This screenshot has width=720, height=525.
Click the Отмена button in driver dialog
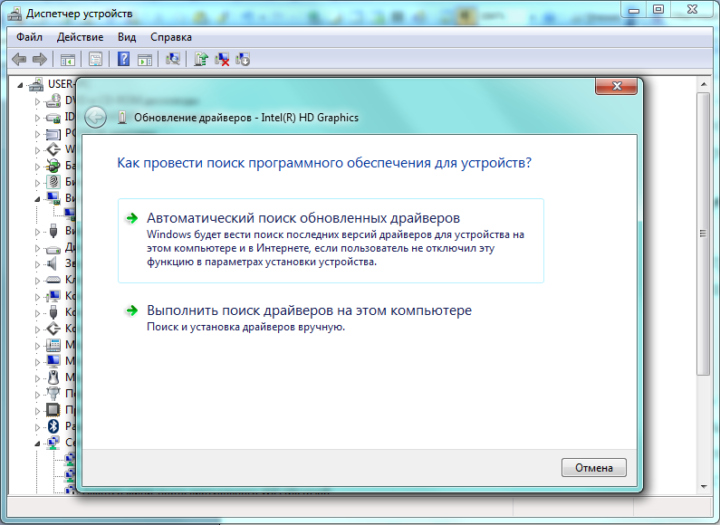[x=594, y=468]
